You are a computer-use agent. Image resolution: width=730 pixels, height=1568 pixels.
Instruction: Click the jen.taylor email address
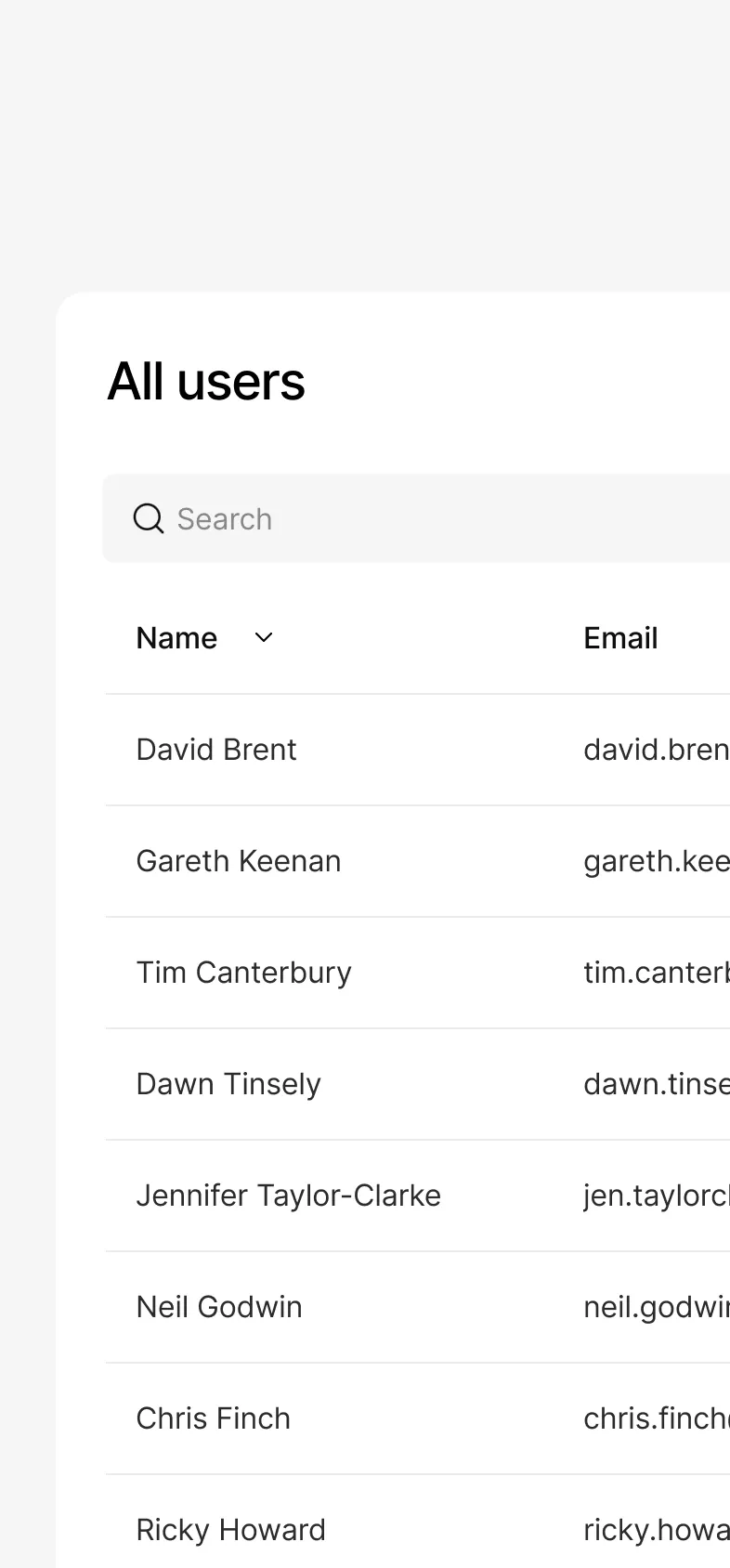tap(656, 1196)
